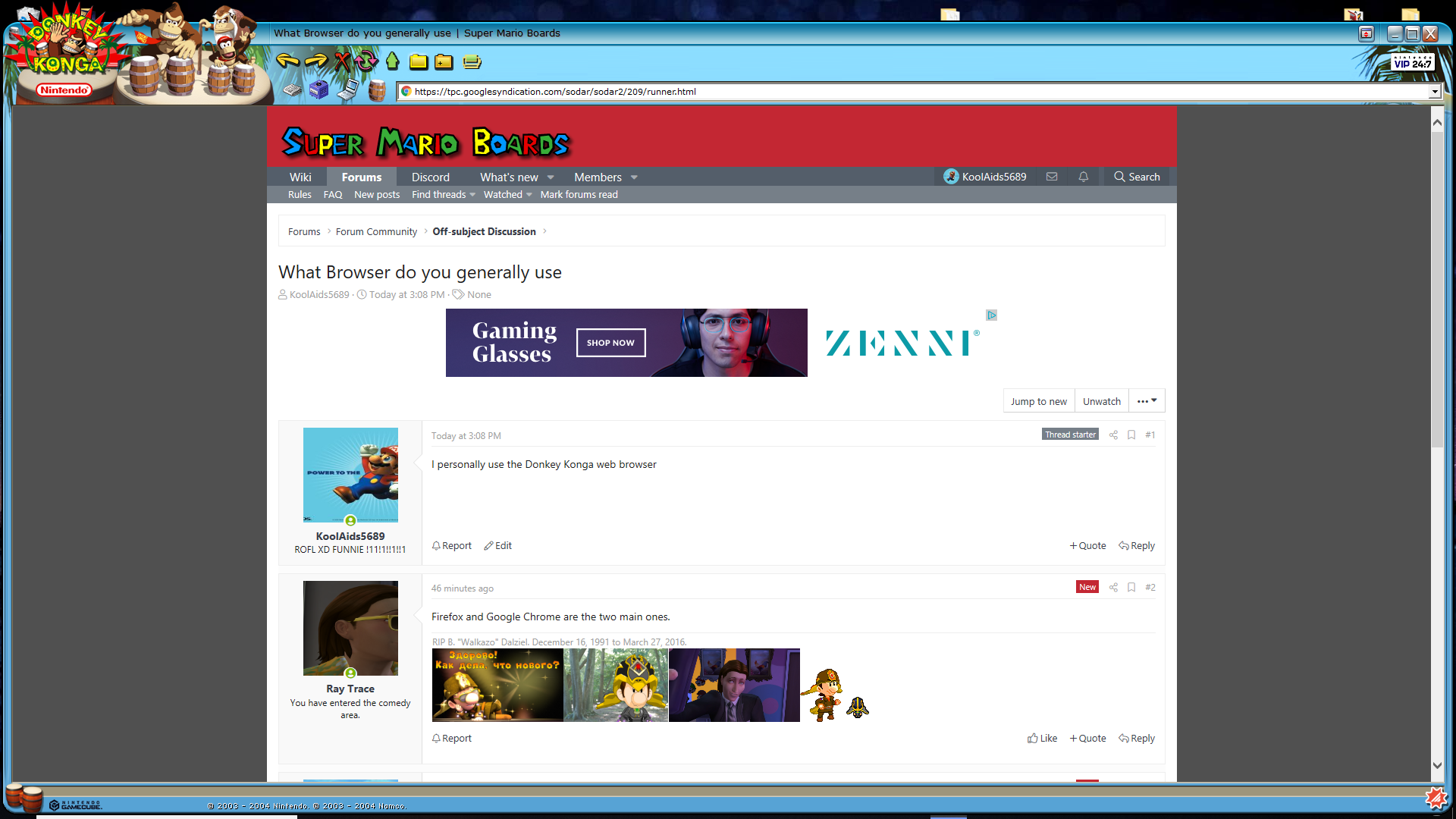Viewport: 1456px width, 819px height.
Task: Open New posts sub-menu link
Action: point(377,195)
